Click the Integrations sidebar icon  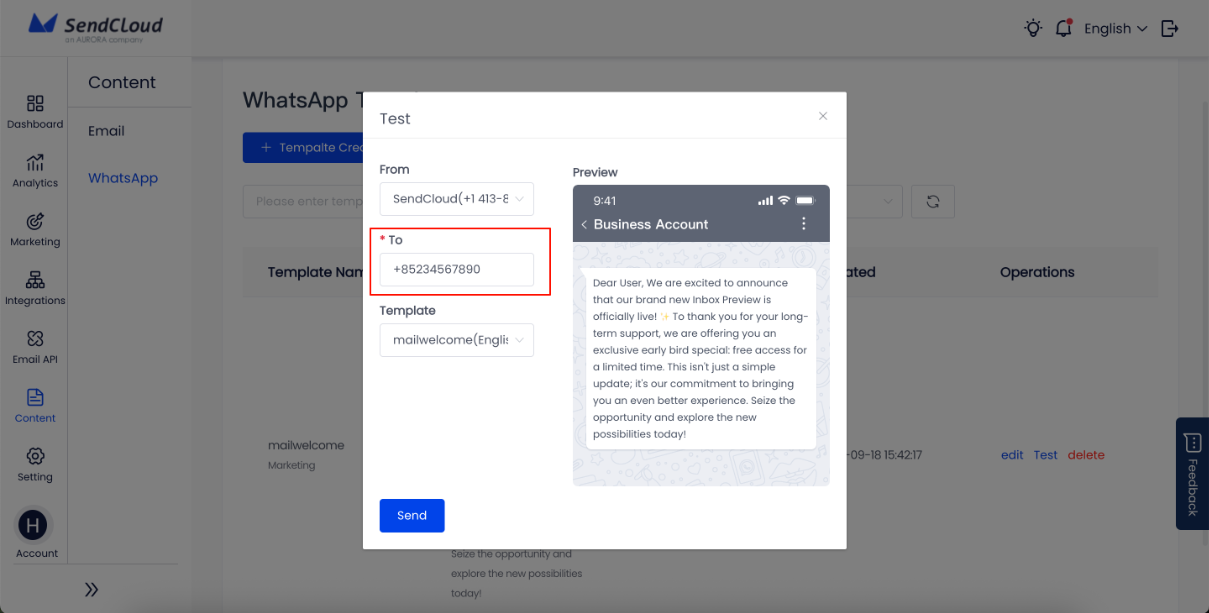point(35,285)
